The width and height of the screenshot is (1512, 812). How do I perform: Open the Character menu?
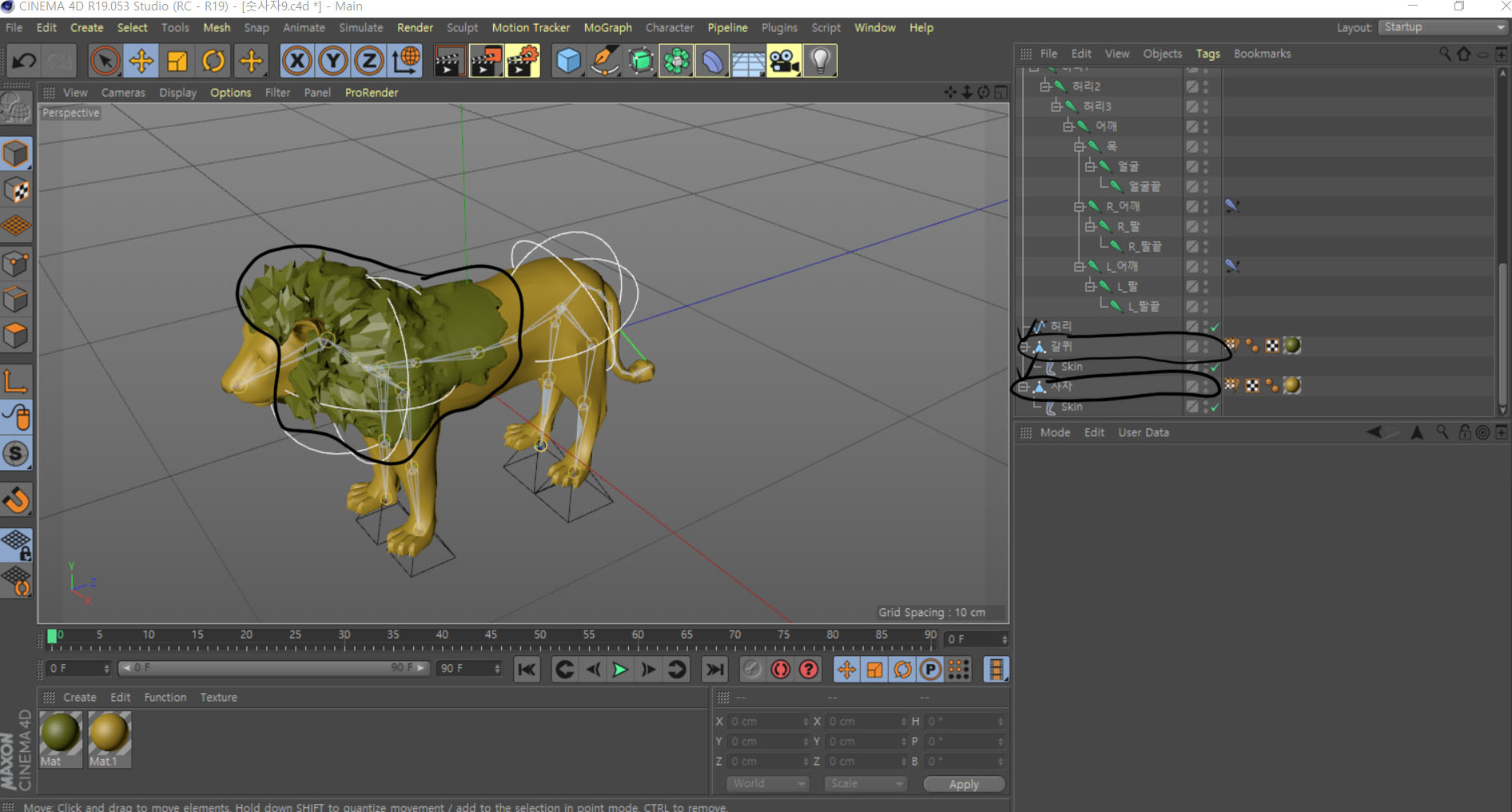click(x=669, y=27)
